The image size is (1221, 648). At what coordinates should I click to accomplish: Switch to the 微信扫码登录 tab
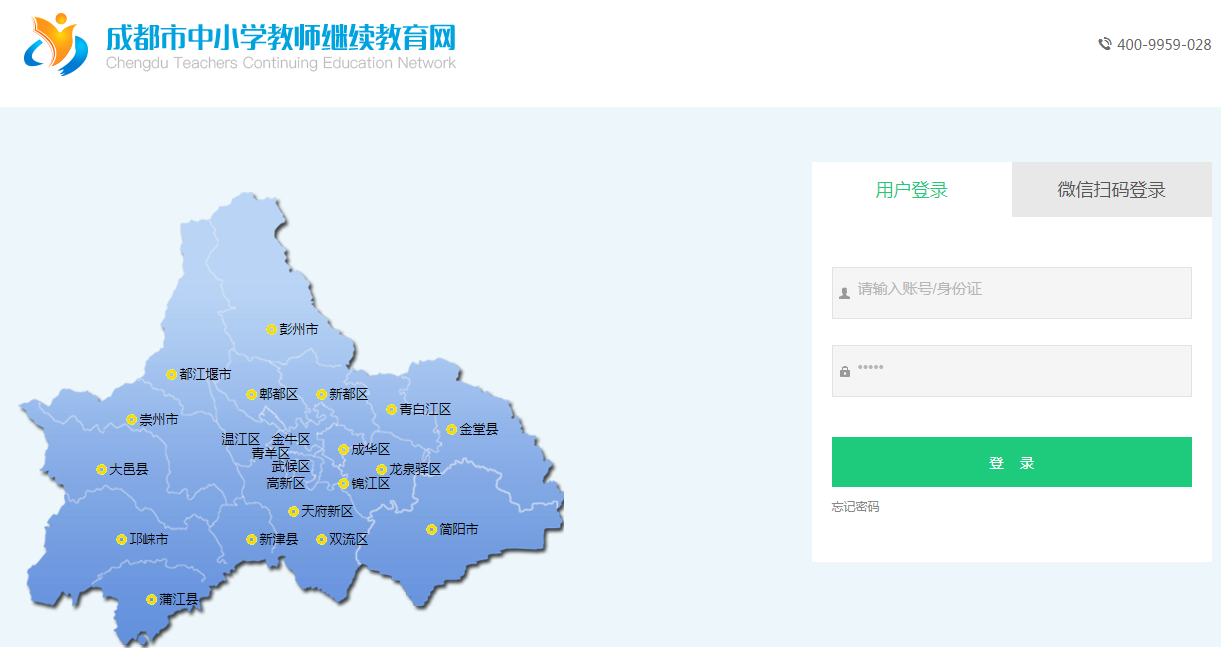[1112, 190]
